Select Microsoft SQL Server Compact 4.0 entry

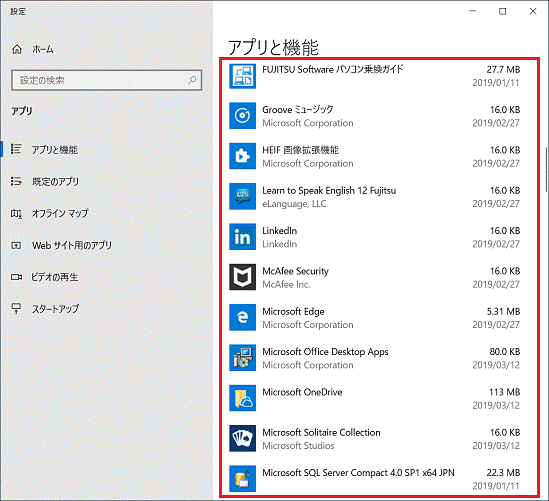(358, 473)
